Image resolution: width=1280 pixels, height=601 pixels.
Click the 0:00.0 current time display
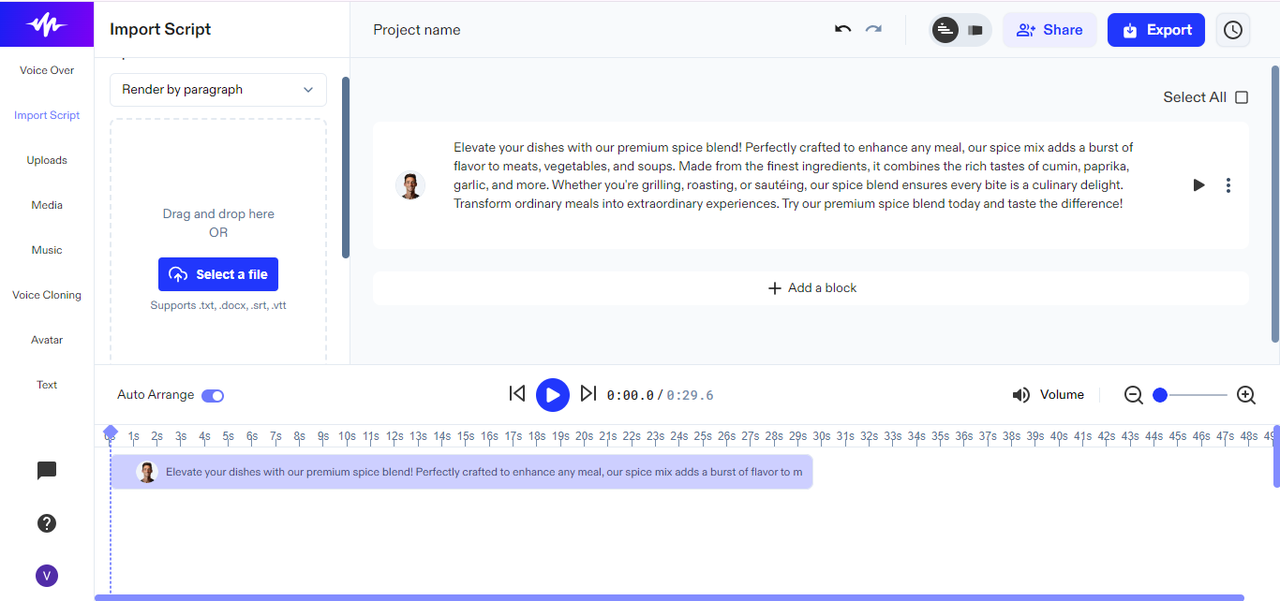point(630,395)
